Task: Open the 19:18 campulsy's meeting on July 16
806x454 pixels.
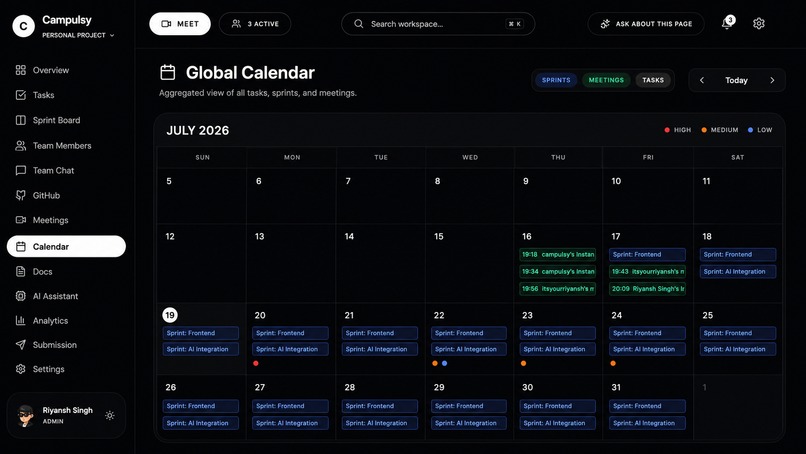Action: (558, 255)
